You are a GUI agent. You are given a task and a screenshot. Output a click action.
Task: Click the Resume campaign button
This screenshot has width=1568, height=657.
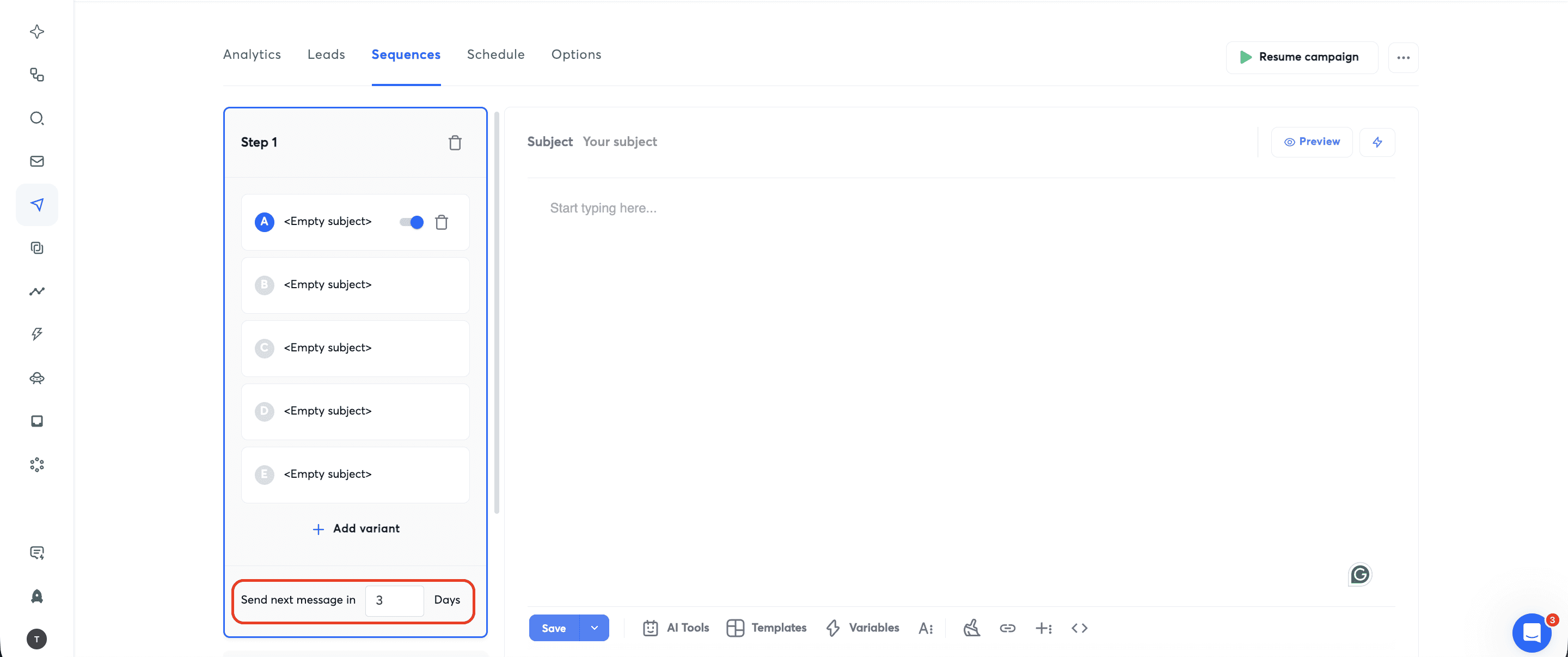tap(1301, 57)
